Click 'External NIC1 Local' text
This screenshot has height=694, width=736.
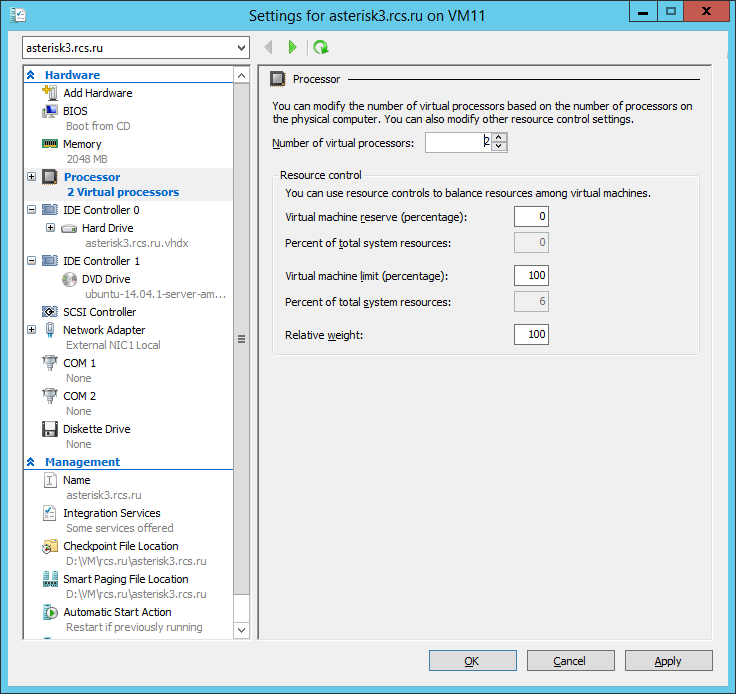tap(113, 345)
